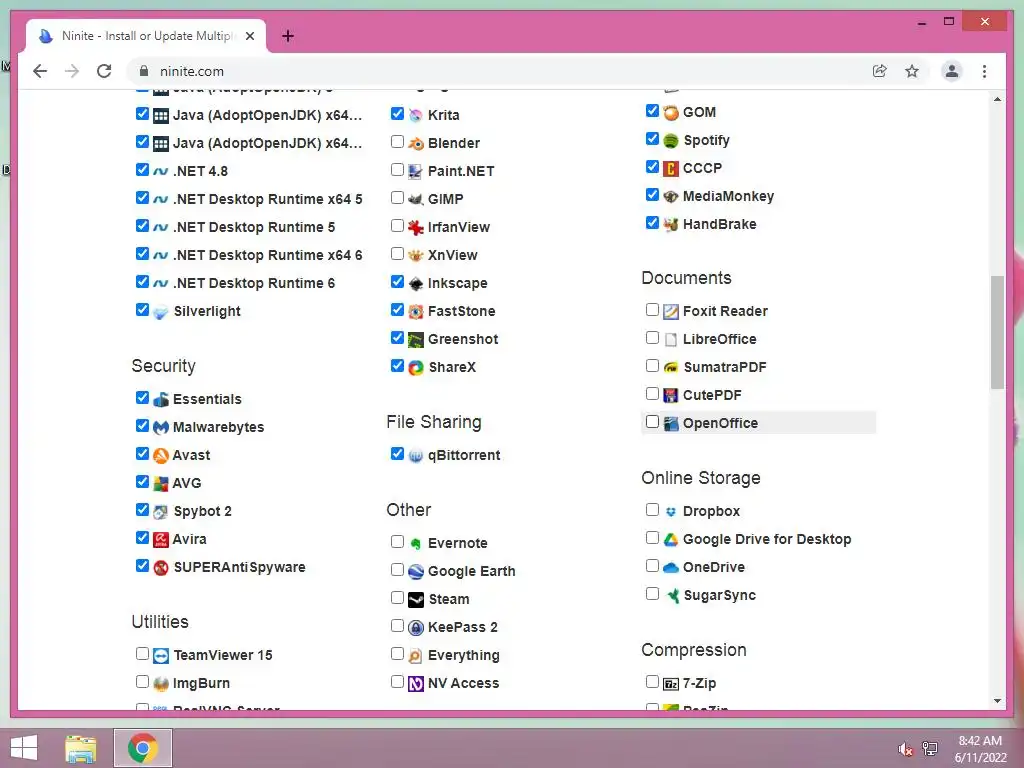Screen dimensions: 1024x768
Task: Go back to the previous page
Action: 40,71
